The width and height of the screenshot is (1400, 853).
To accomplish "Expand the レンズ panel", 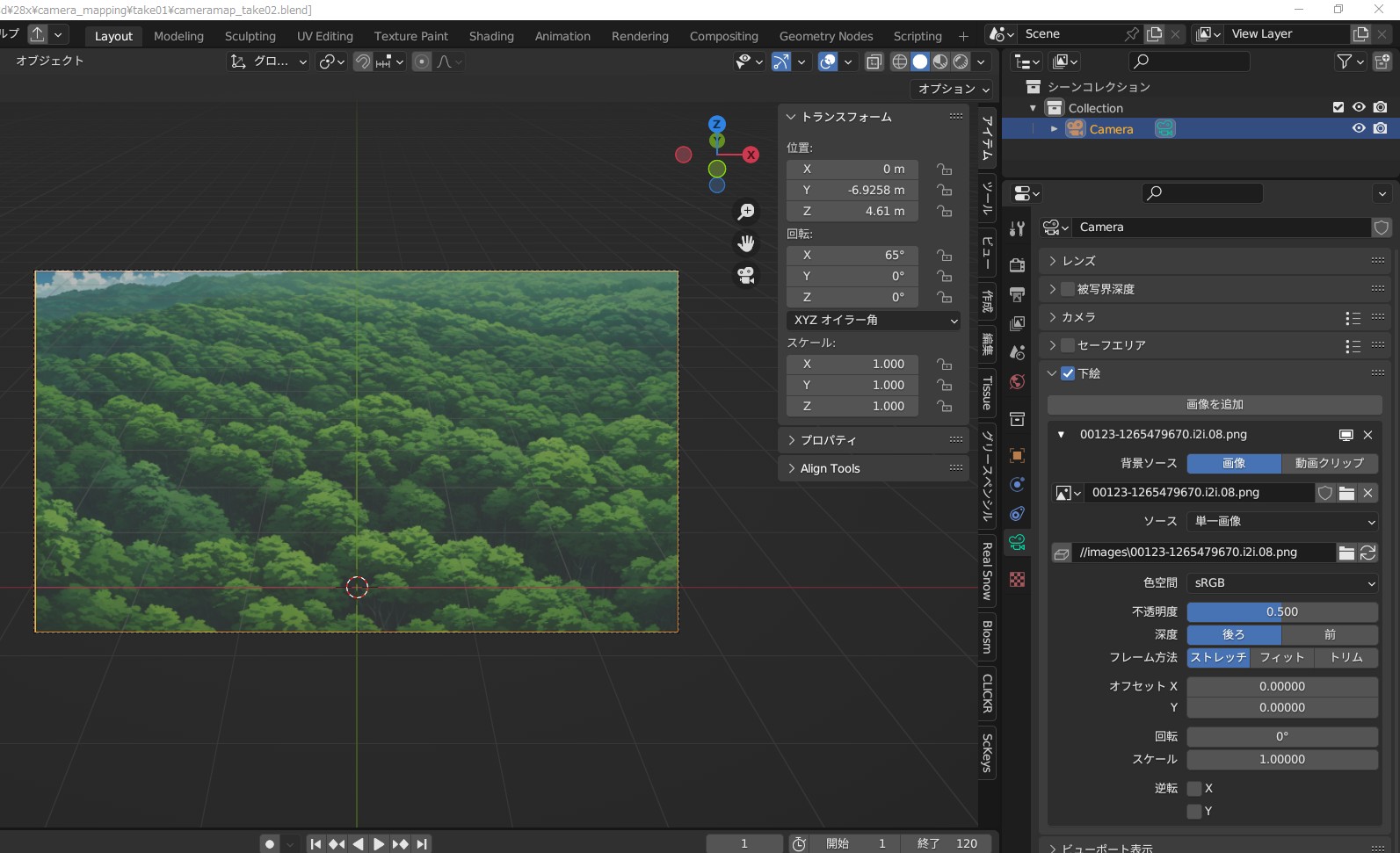I will point(1079,261).
